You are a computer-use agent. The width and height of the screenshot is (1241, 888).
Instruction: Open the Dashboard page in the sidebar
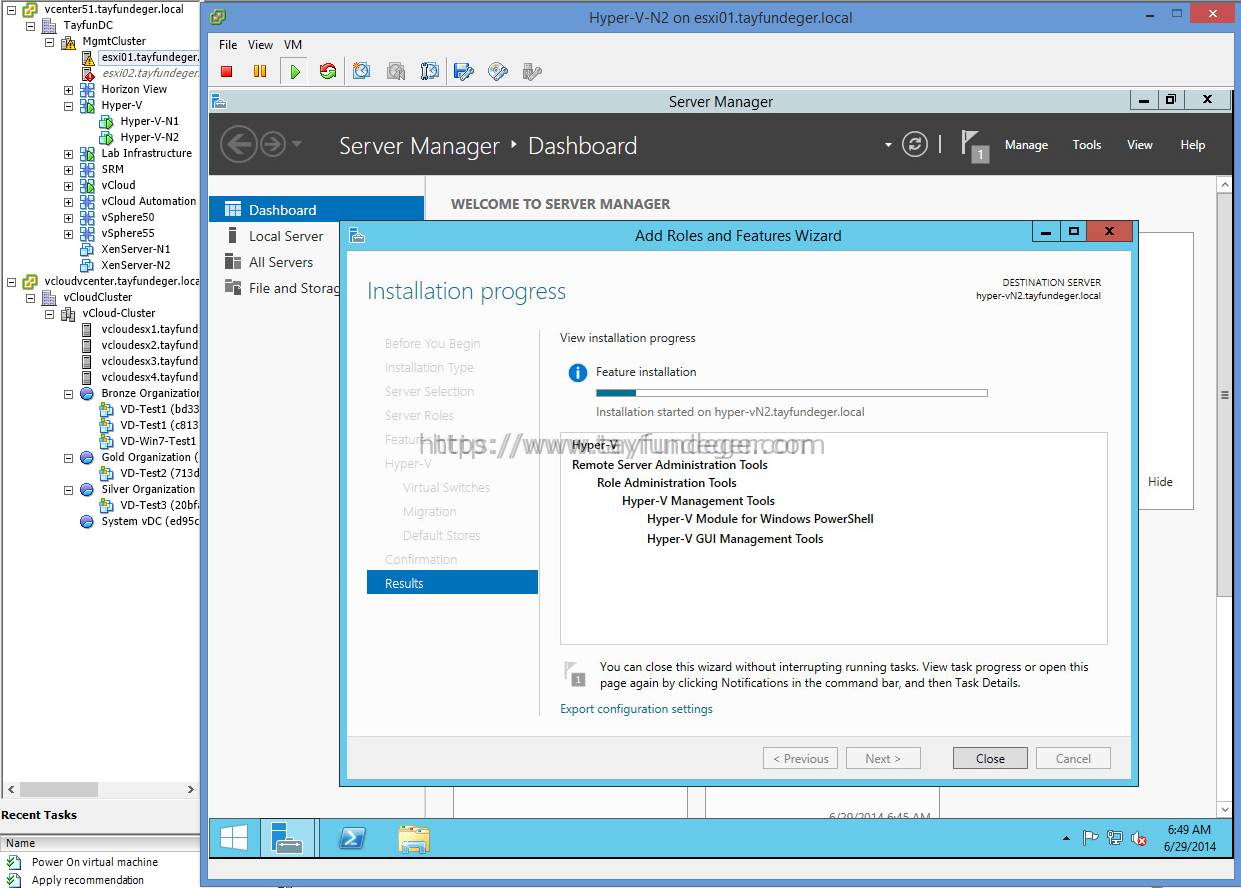(x=317, y=209)
